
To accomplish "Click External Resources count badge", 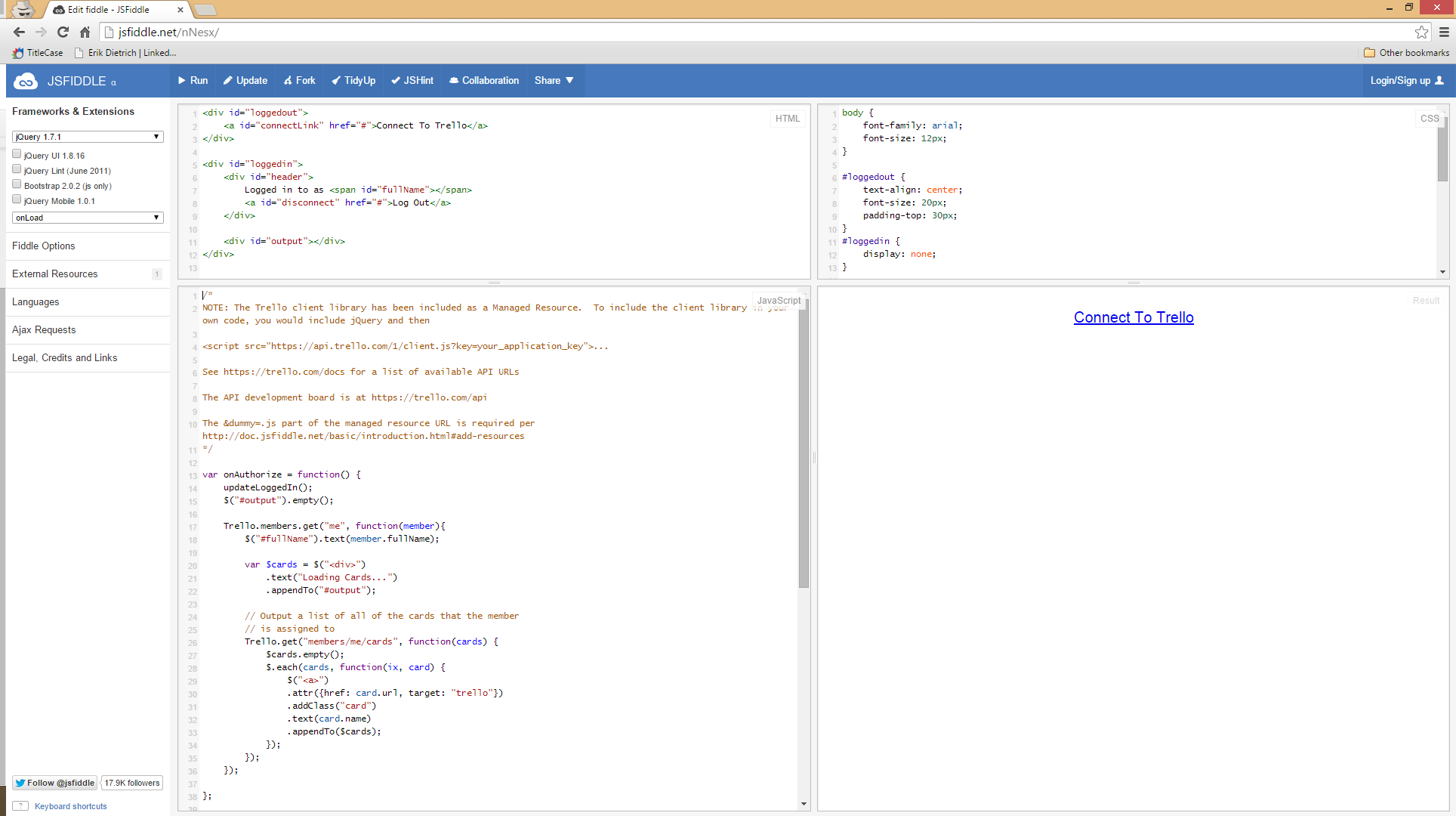I will pos(157,274).
